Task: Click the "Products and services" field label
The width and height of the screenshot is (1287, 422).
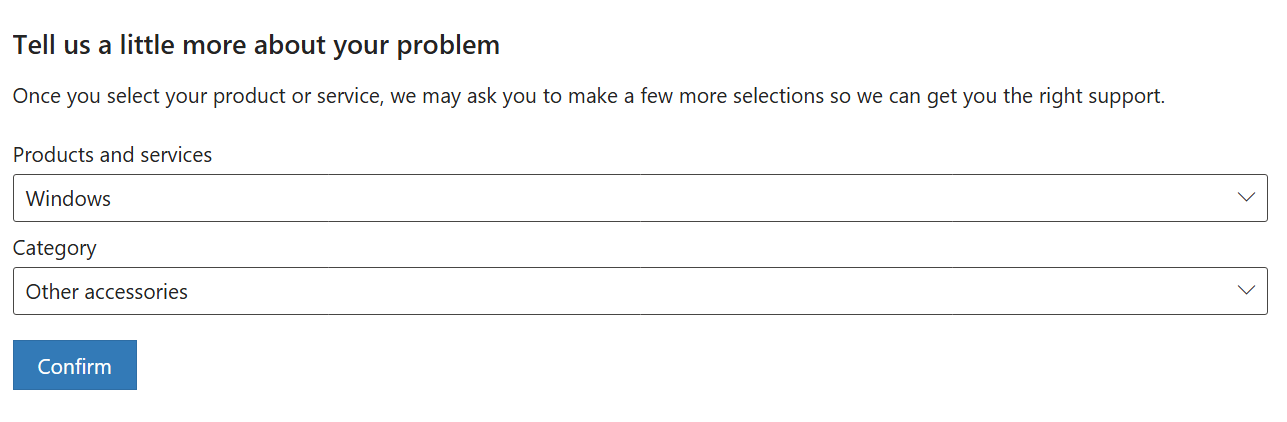Action: point(112,155)
